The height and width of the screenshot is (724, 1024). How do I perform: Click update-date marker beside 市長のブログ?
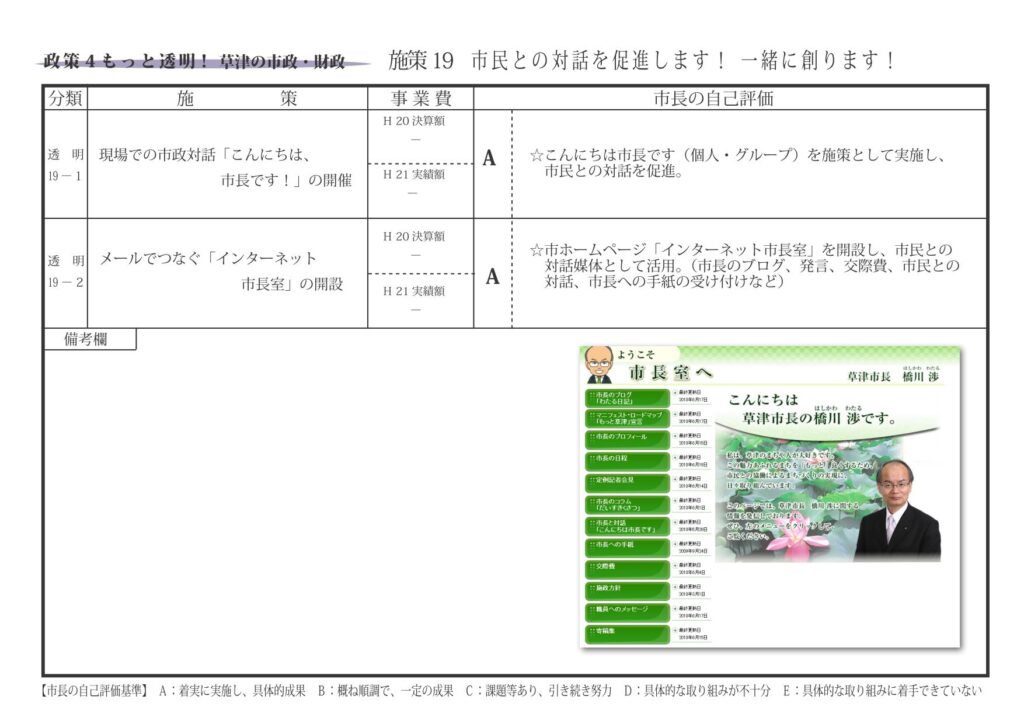click(693, 396)
